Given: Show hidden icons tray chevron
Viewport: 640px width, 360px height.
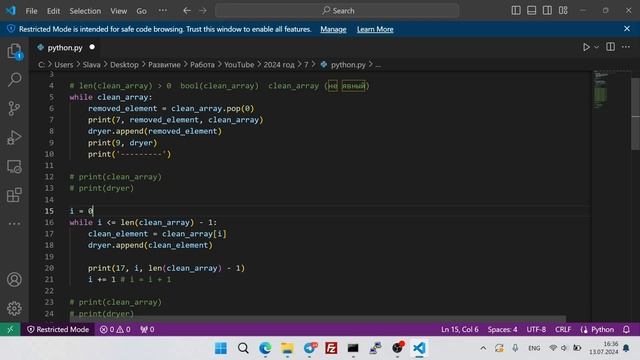Looking at the screenshot, I should click(x=483, y=348).
